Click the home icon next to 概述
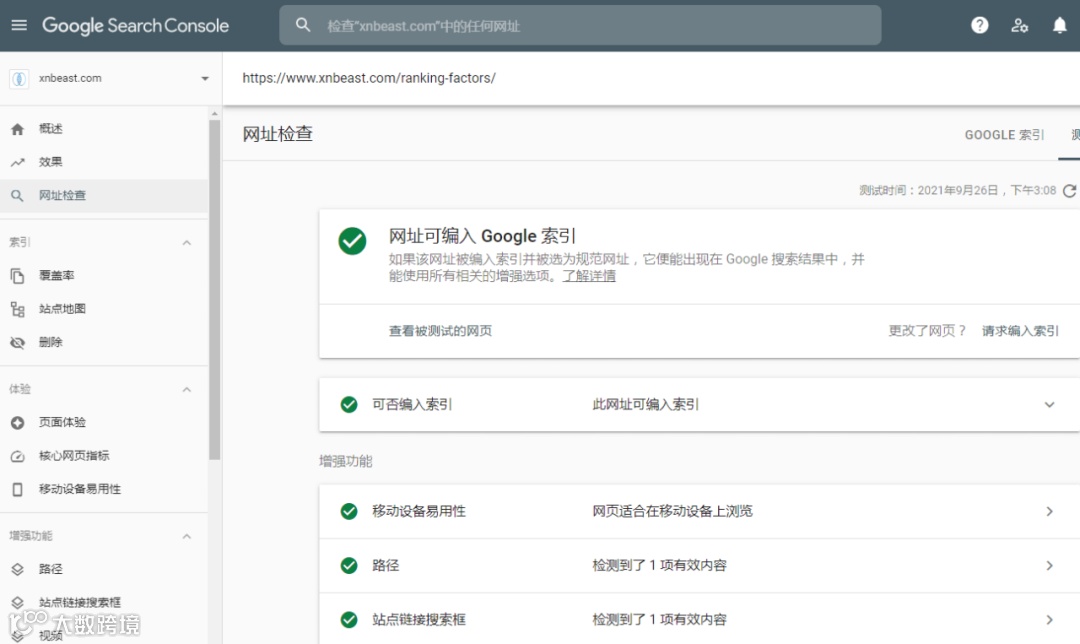This screenshot has width=1080, height=644. [x=17, y=129]
